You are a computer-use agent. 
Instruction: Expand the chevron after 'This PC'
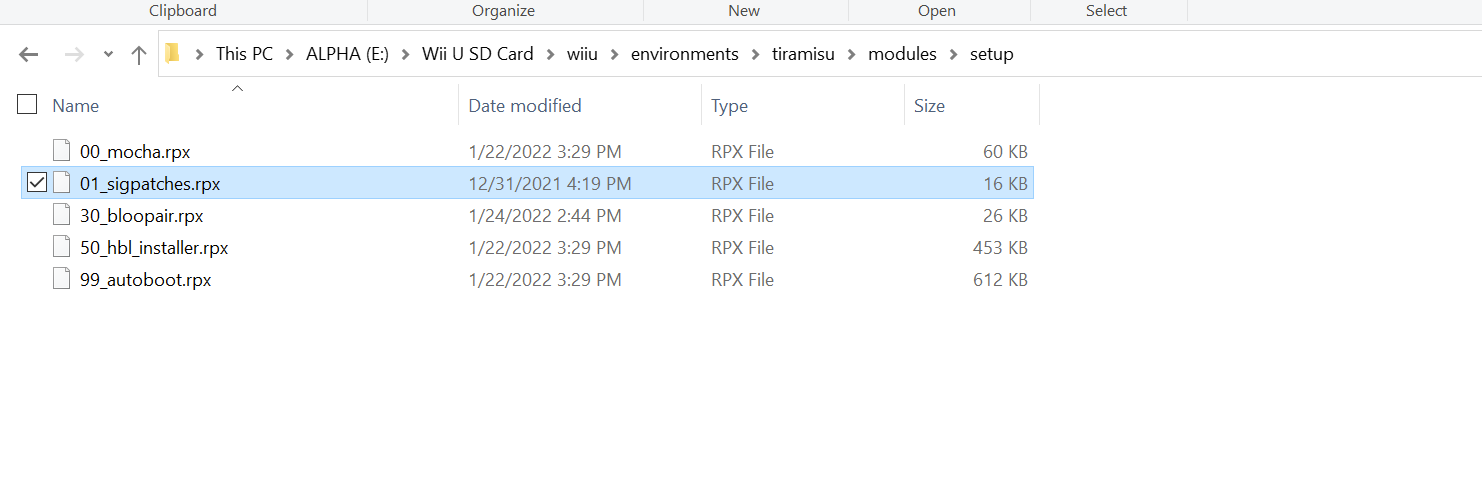pos(289,54)
